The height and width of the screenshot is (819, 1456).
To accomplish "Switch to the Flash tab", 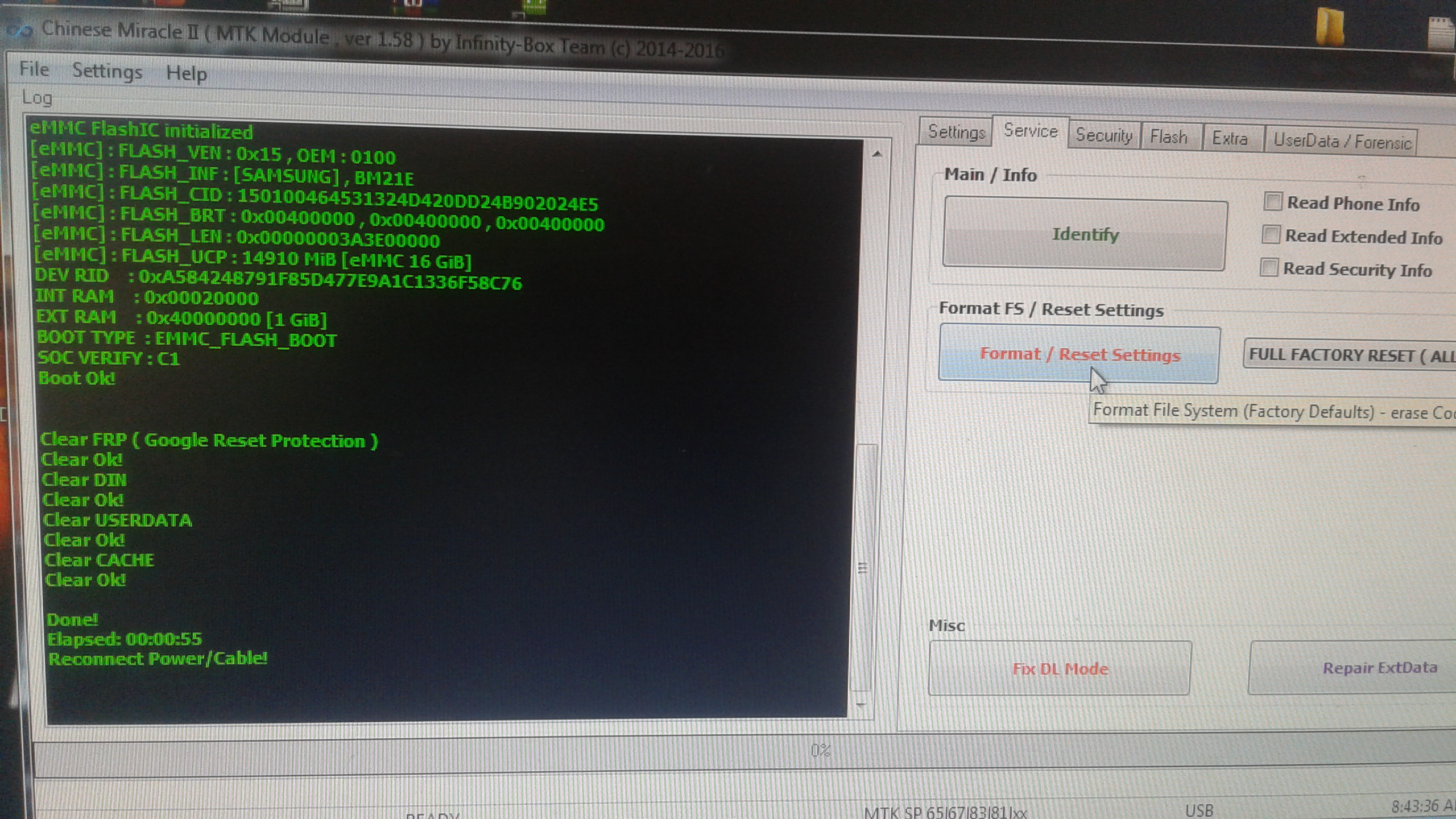I will (x=1169, y=137).
